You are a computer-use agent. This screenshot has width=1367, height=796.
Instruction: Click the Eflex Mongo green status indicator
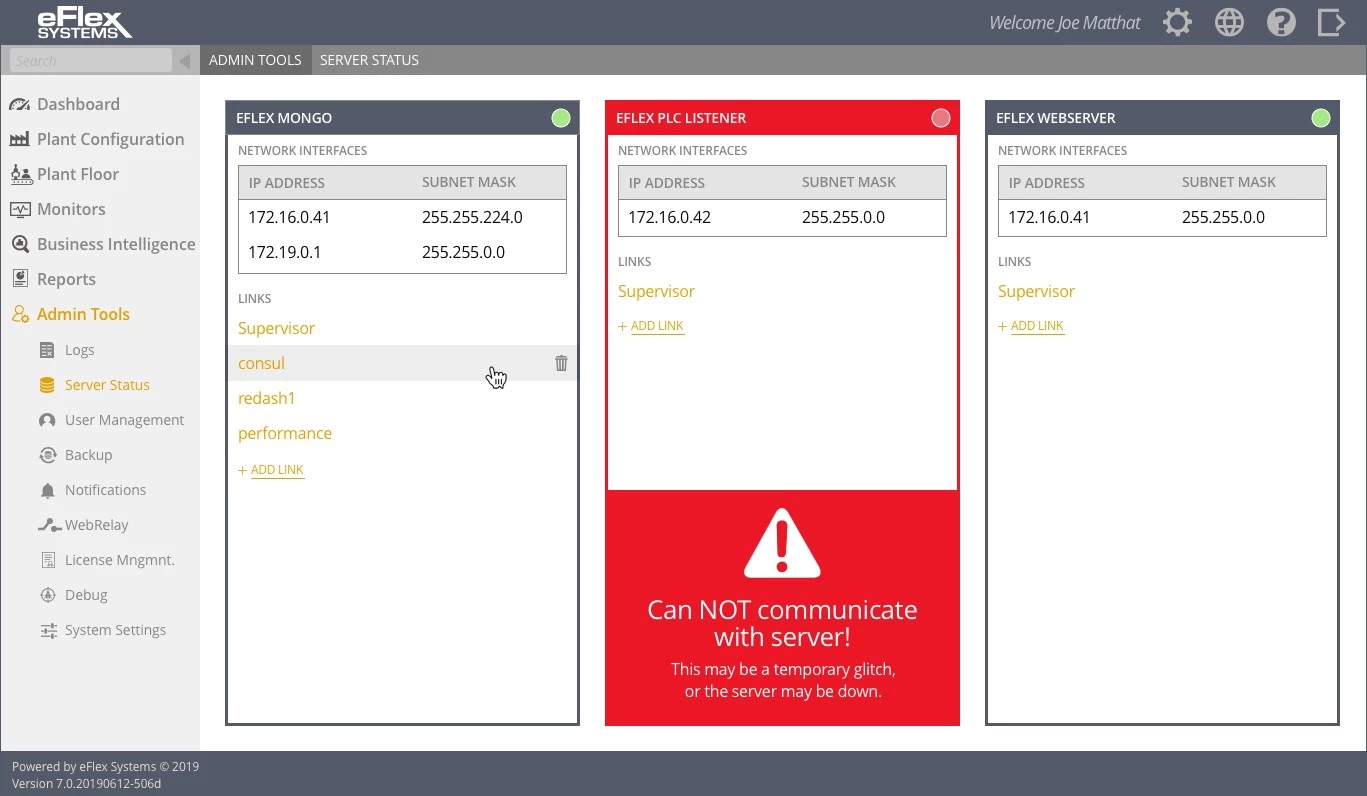pos(561,118)
